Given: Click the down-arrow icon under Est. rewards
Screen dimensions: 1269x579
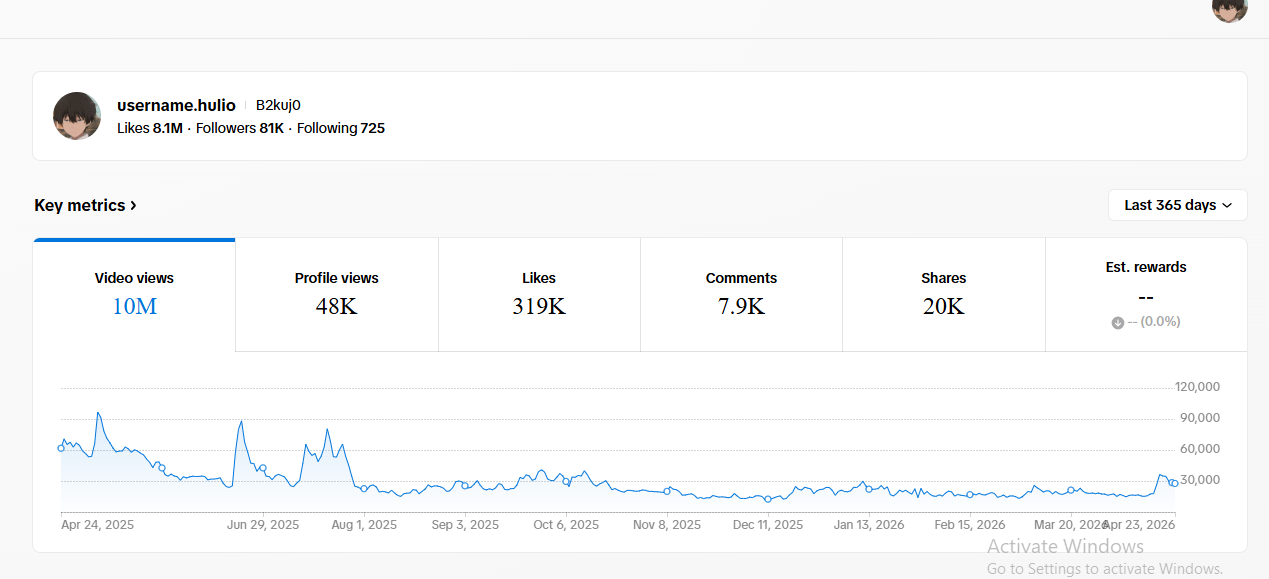Looking at the screenshot, I should click(1117, 322).
